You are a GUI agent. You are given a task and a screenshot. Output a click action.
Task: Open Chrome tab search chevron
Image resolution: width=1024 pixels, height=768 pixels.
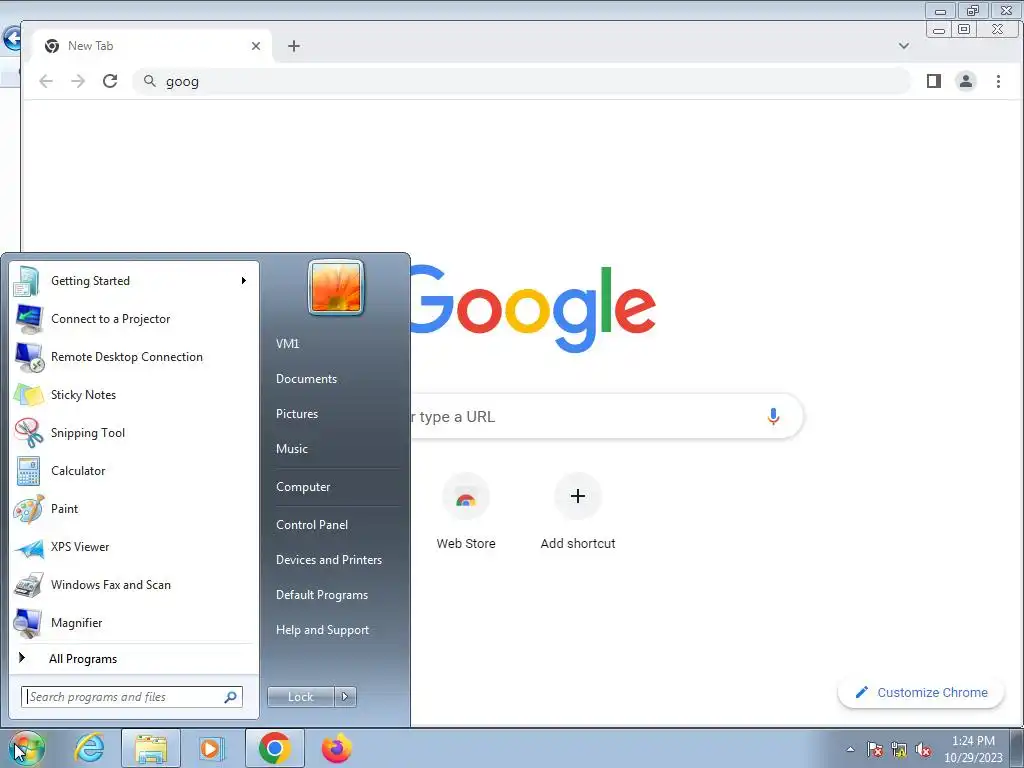(904, 46)
